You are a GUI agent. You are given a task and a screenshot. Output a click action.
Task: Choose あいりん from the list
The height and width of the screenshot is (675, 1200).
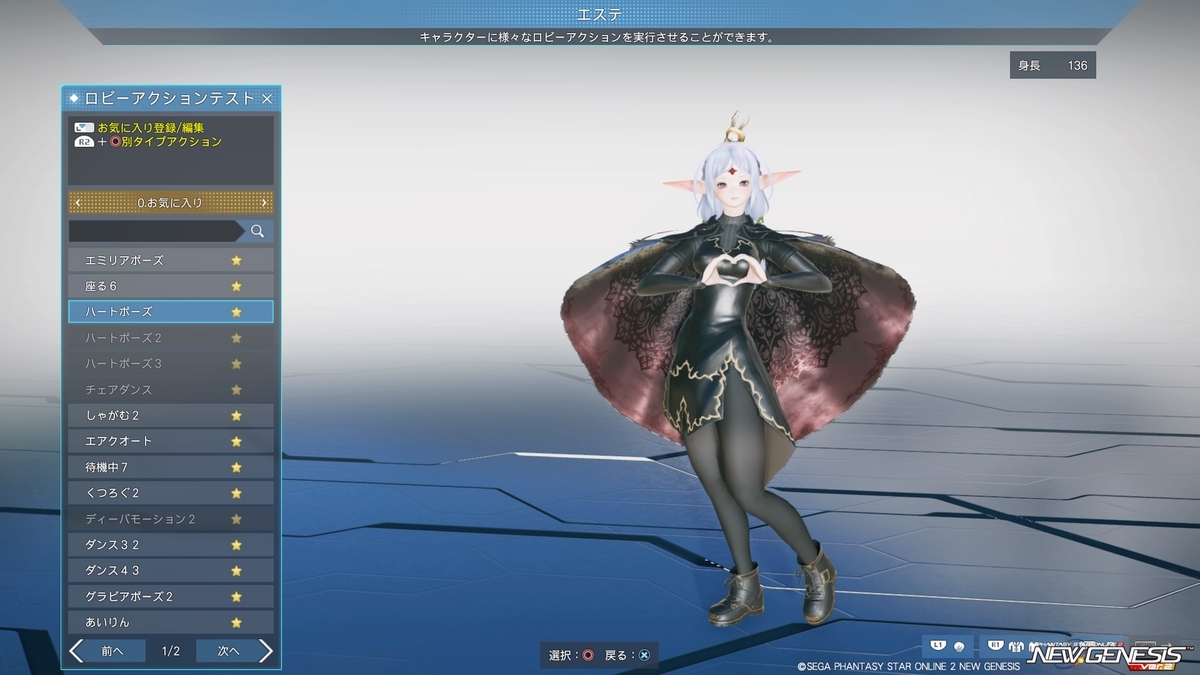(x=170, y=622)
